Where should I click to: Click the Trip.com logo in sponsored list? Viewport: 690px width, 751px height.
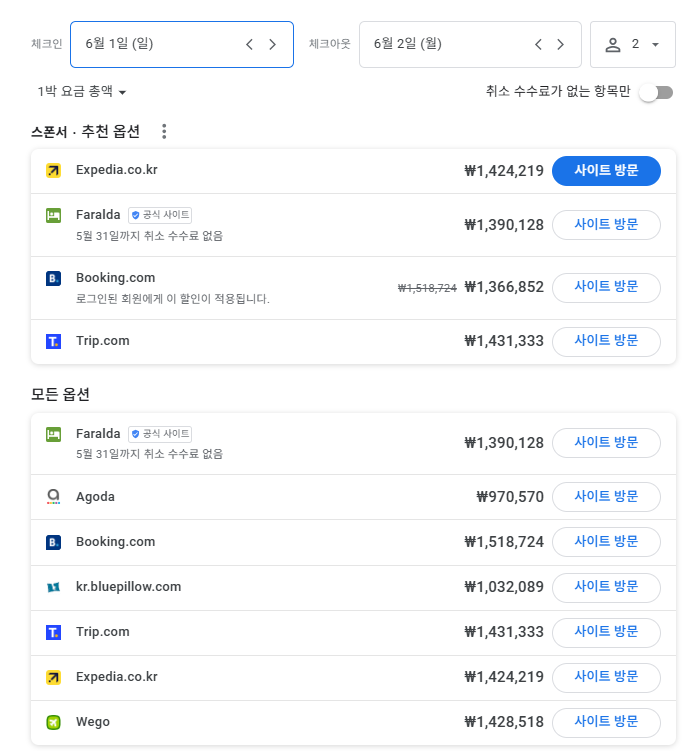(x=53, y=341)
